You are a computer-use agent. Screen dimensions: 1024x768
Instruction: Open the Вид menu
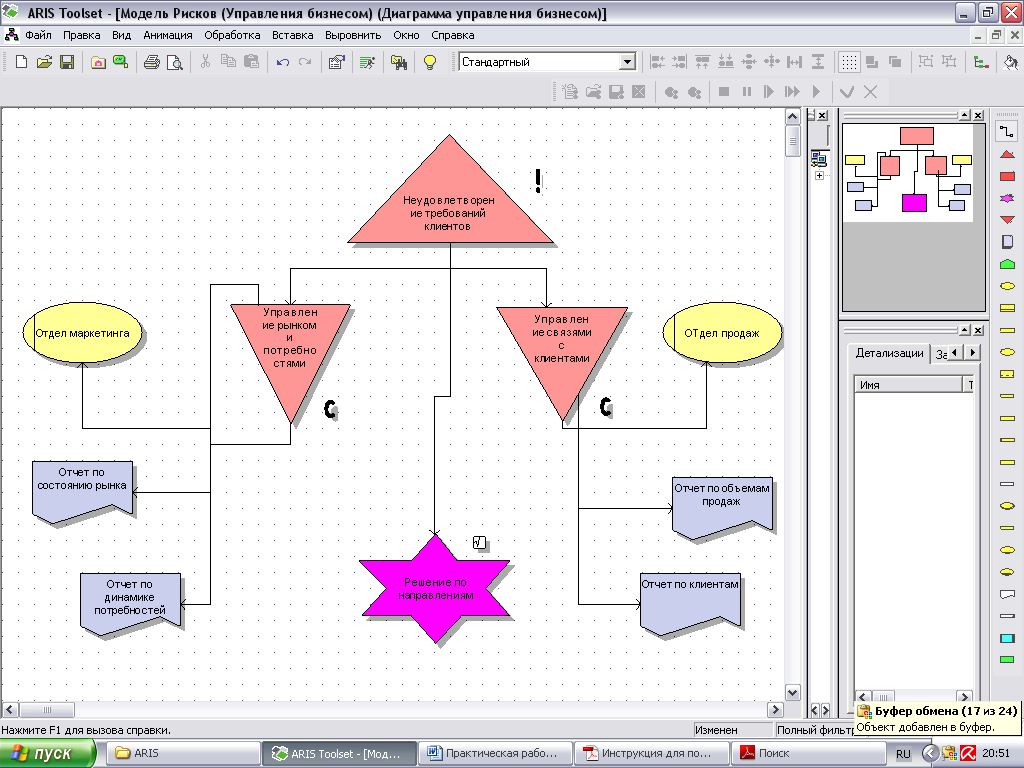pyautogui.click(x=121, y=35)
